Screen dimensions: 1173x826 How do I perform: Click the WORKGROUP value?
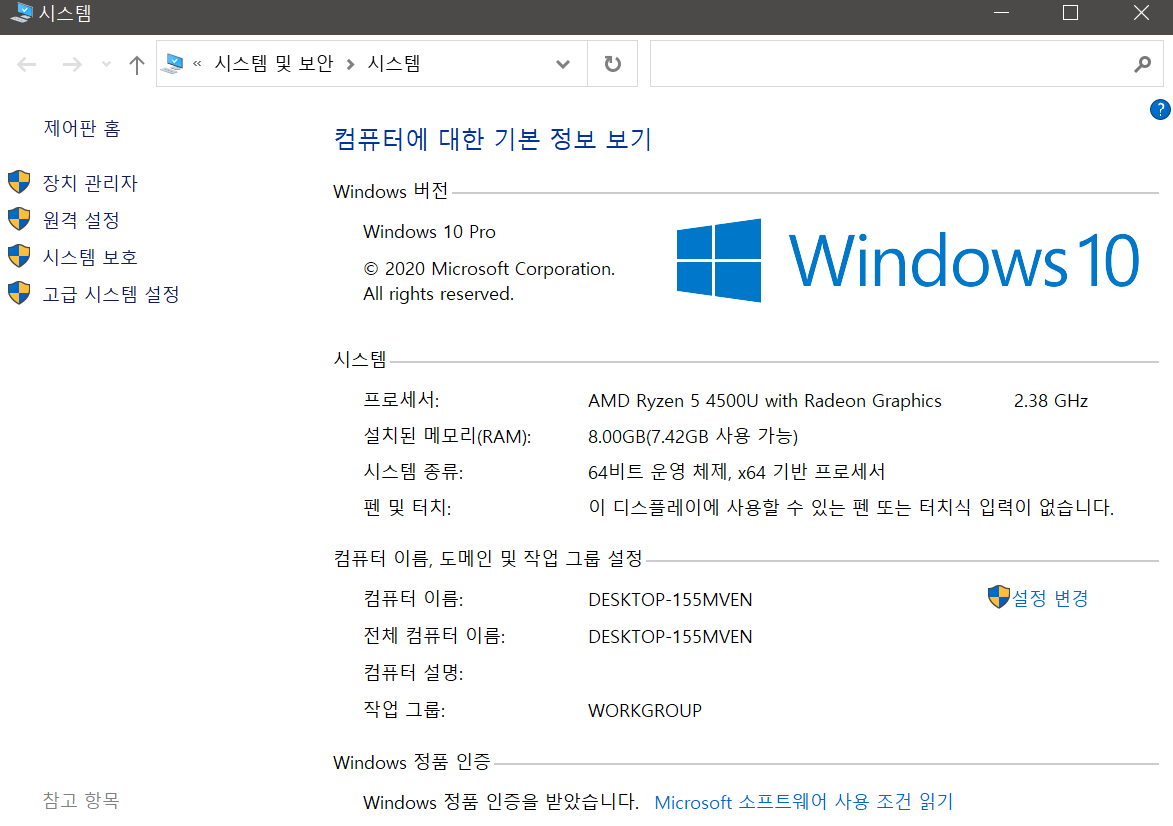[645, 711]
